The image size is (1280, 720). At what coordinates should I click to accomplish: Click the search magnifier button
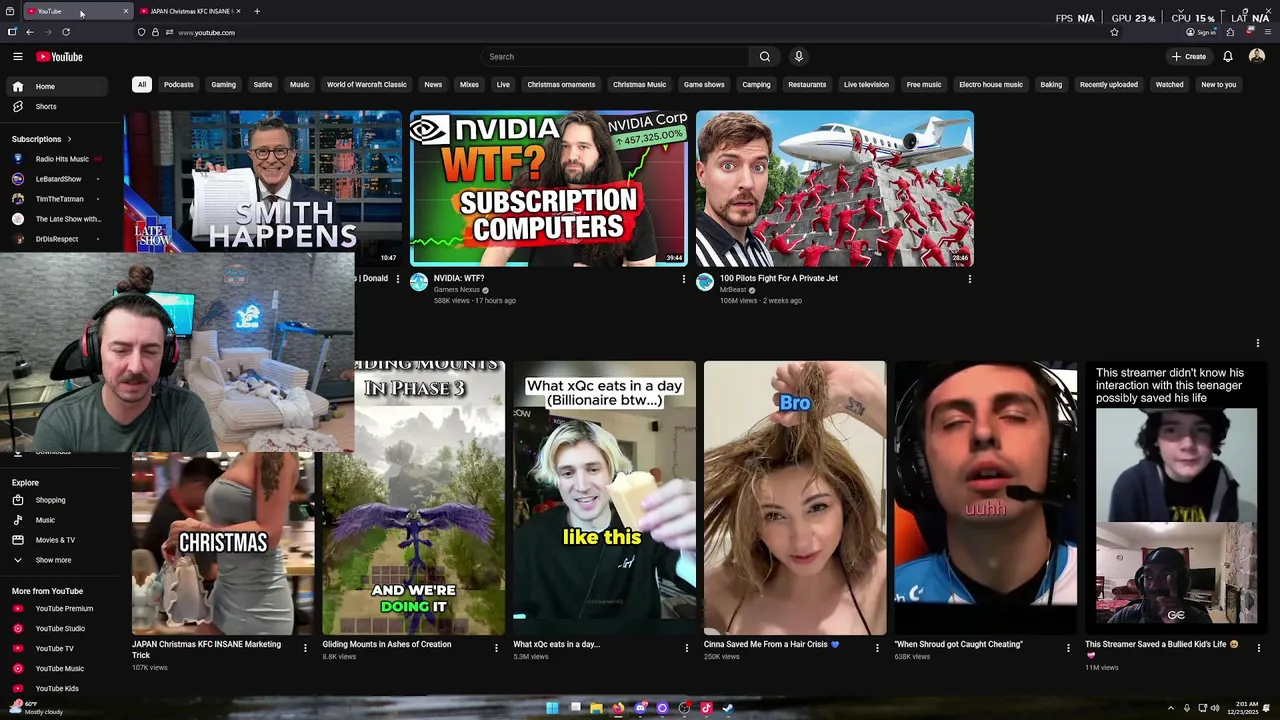[765, 57]
